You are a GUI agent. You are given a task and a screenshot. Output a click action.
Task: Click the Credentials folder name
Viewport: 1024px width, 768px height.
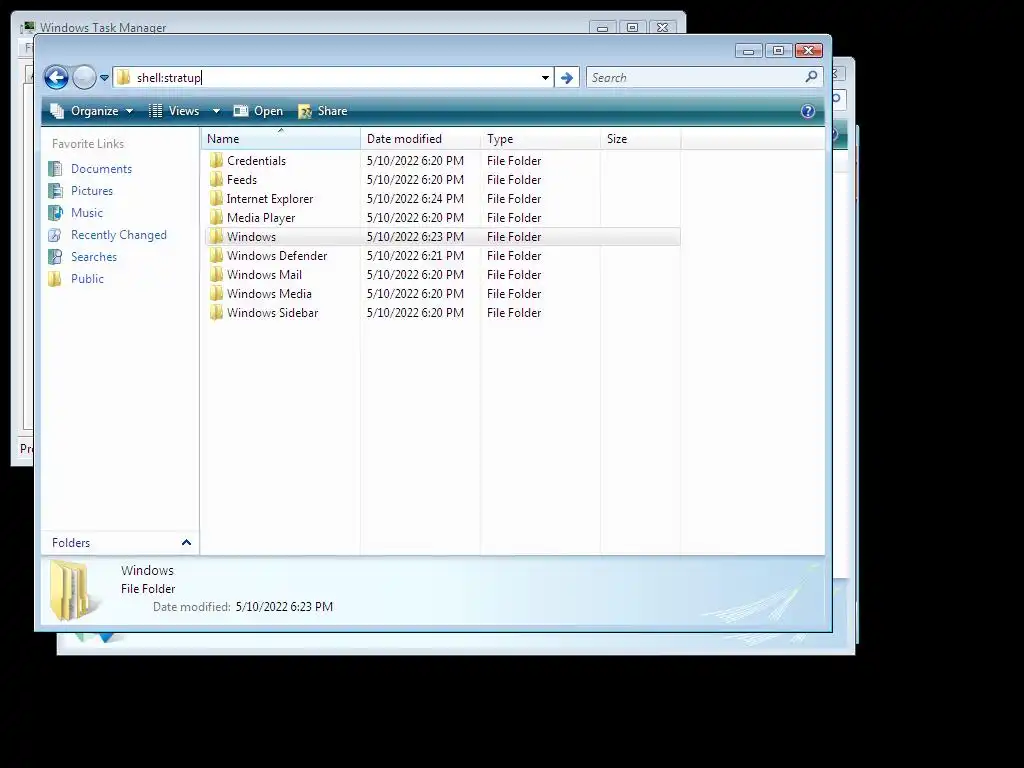[256, 161]
